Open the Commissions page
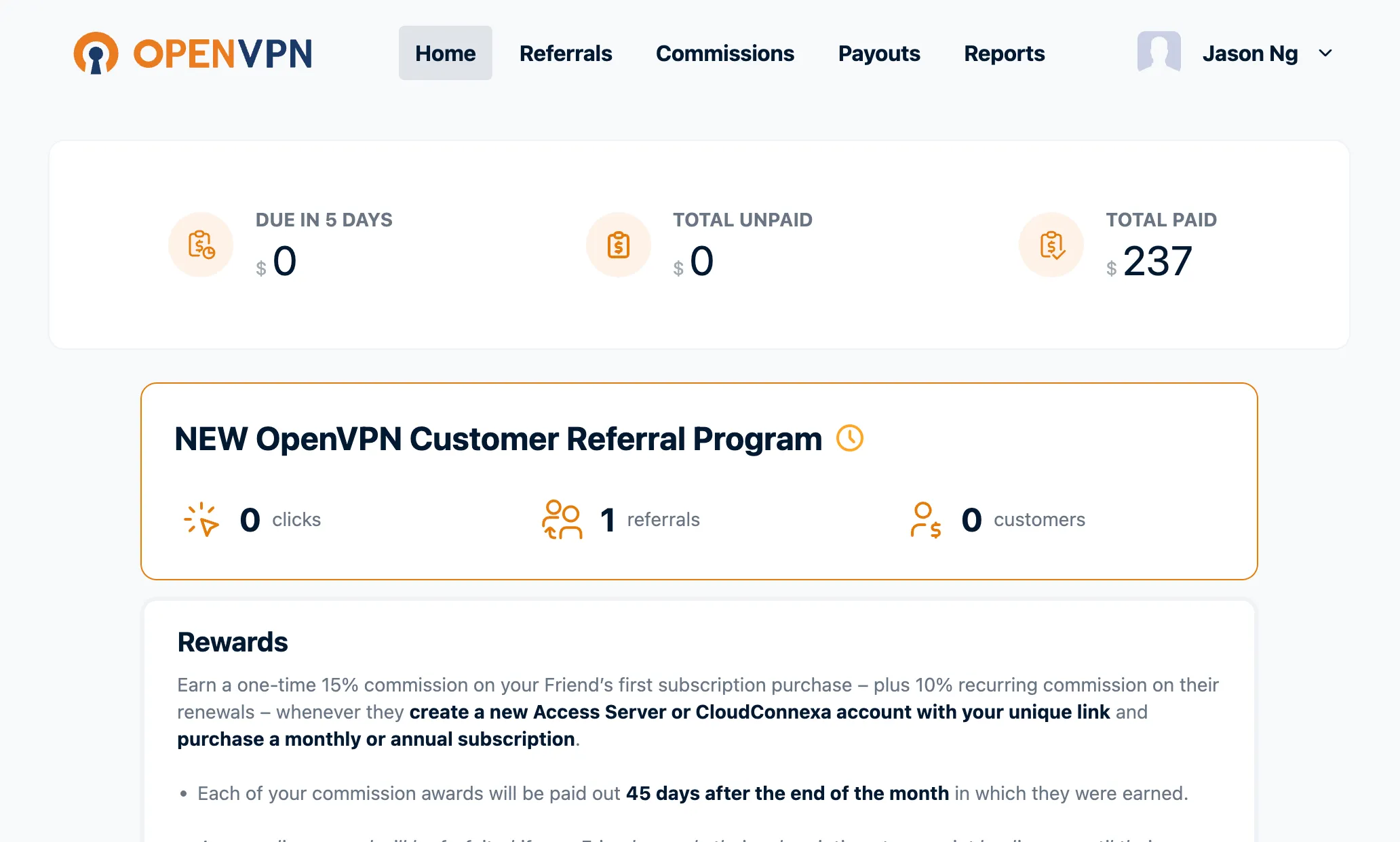Image resolution: width=1400 pixels, height=842 pixels. (x=725, y=53)
